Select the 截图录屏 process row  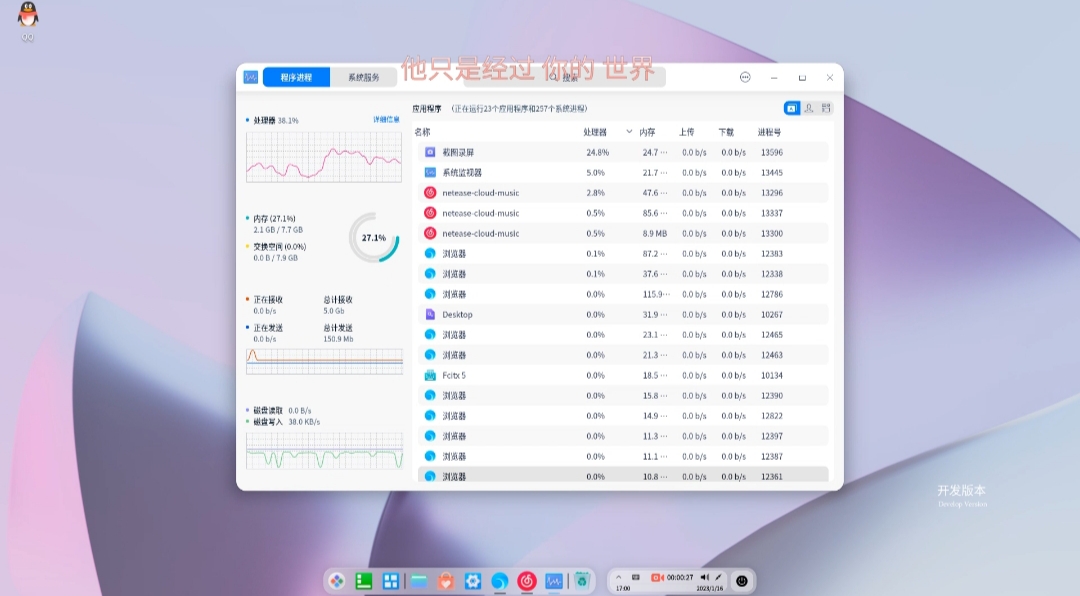[623, 152]
